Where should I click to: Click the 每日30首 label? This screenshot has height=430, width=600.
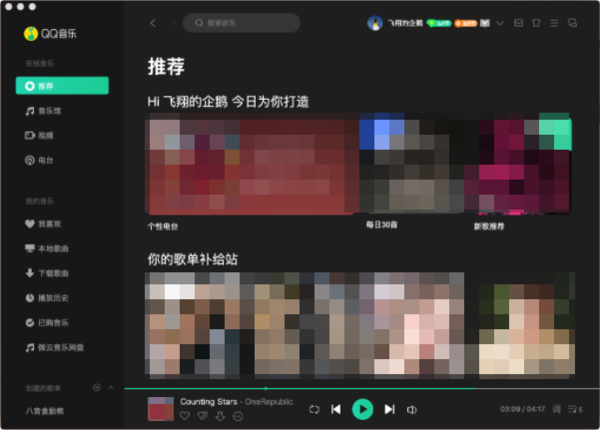pyautogui.click(x=382, y=225)
